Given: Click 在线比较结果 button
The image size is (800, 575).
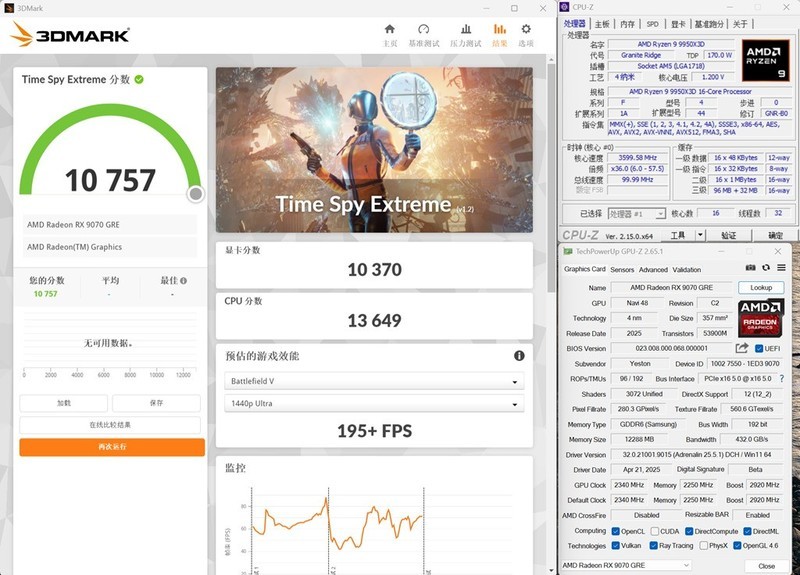Looking at the screenshot, I should point(110,425).
